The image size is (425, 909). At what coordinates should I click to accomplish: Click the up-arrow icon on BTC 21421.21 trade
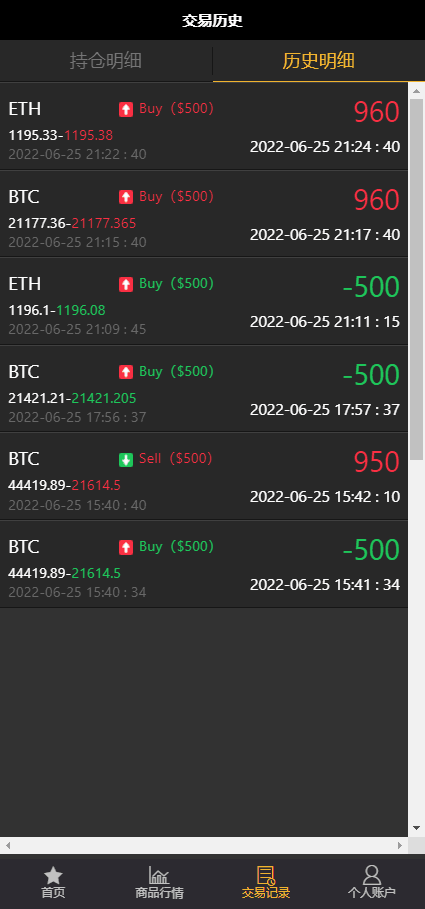coord(126,372)
